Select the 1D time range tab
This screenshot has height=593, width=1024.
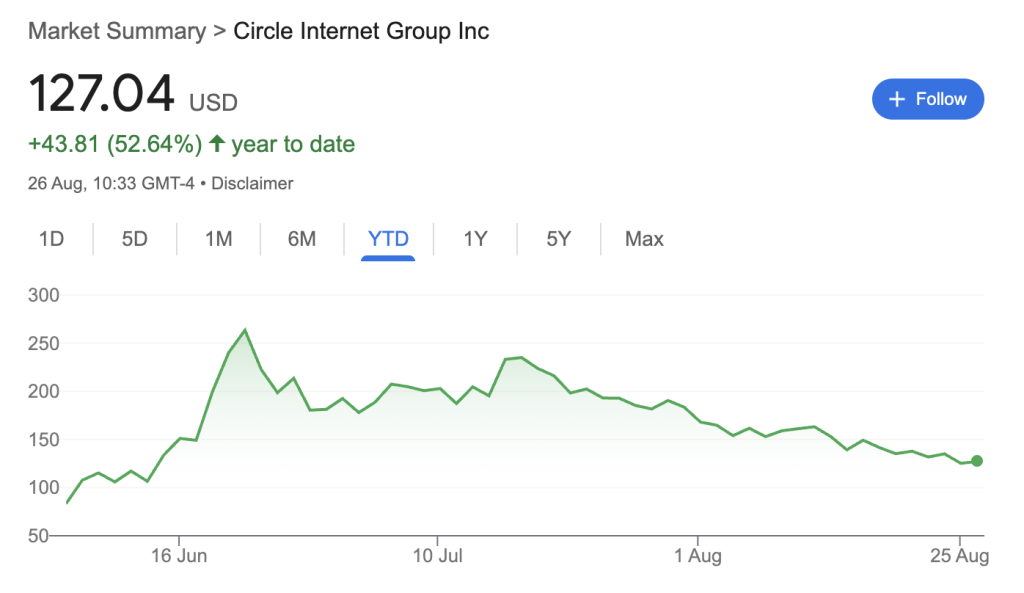[x=52, y=239]
